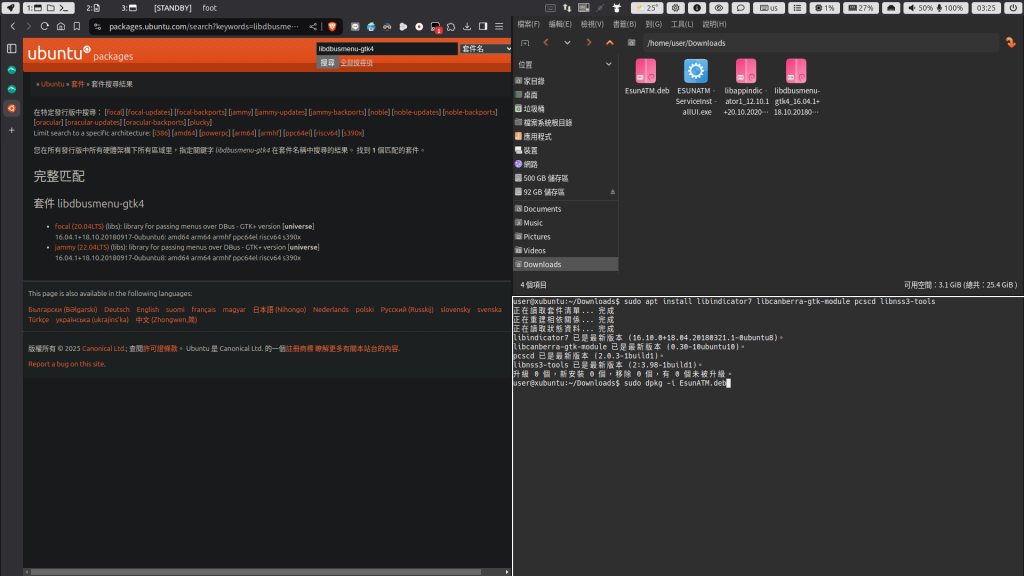Go back in file manager
The image size is (1024, 576).
(x=546, y=43)
